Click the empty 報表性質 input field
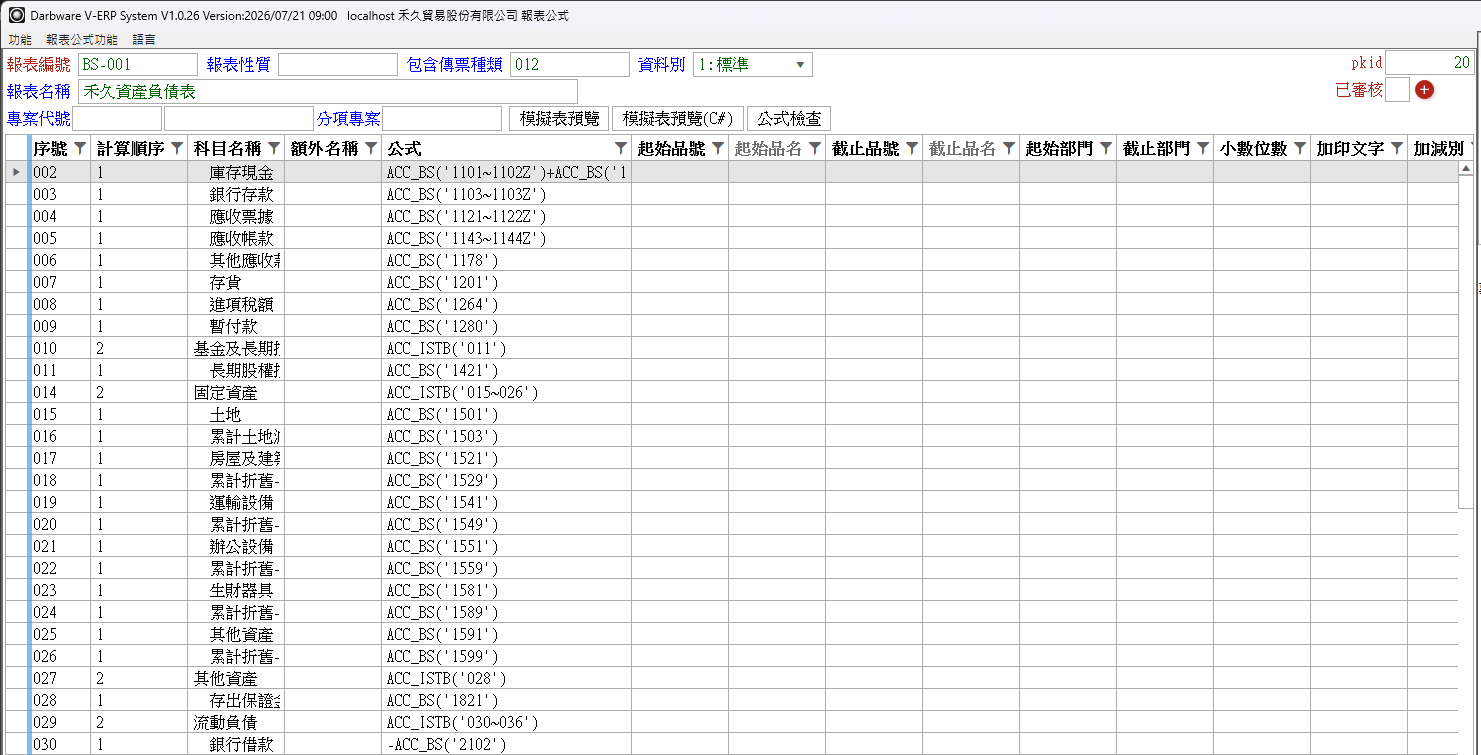1481x755 pixels. tap(338, 65)
